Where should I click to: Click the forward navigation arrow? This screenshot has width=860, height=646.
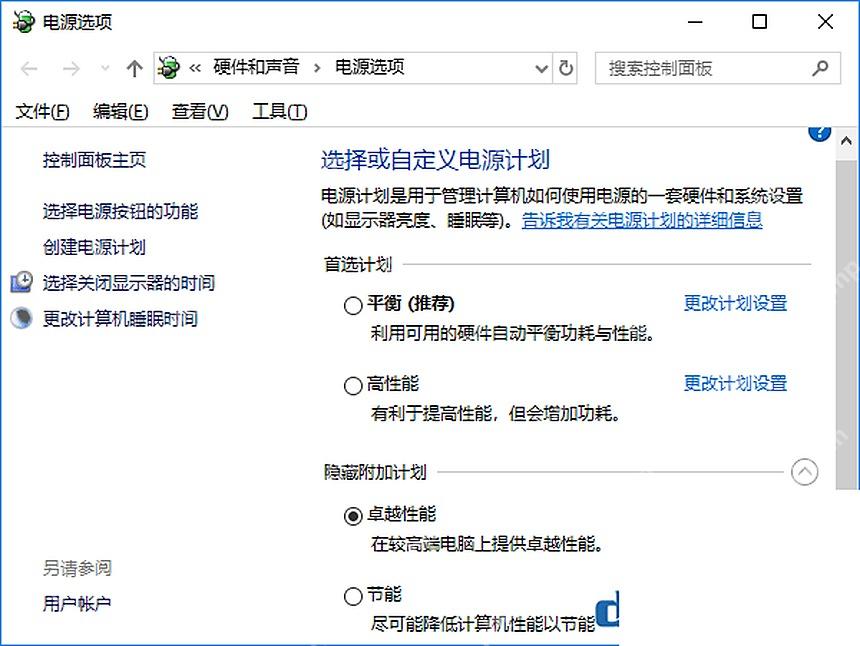71,69
